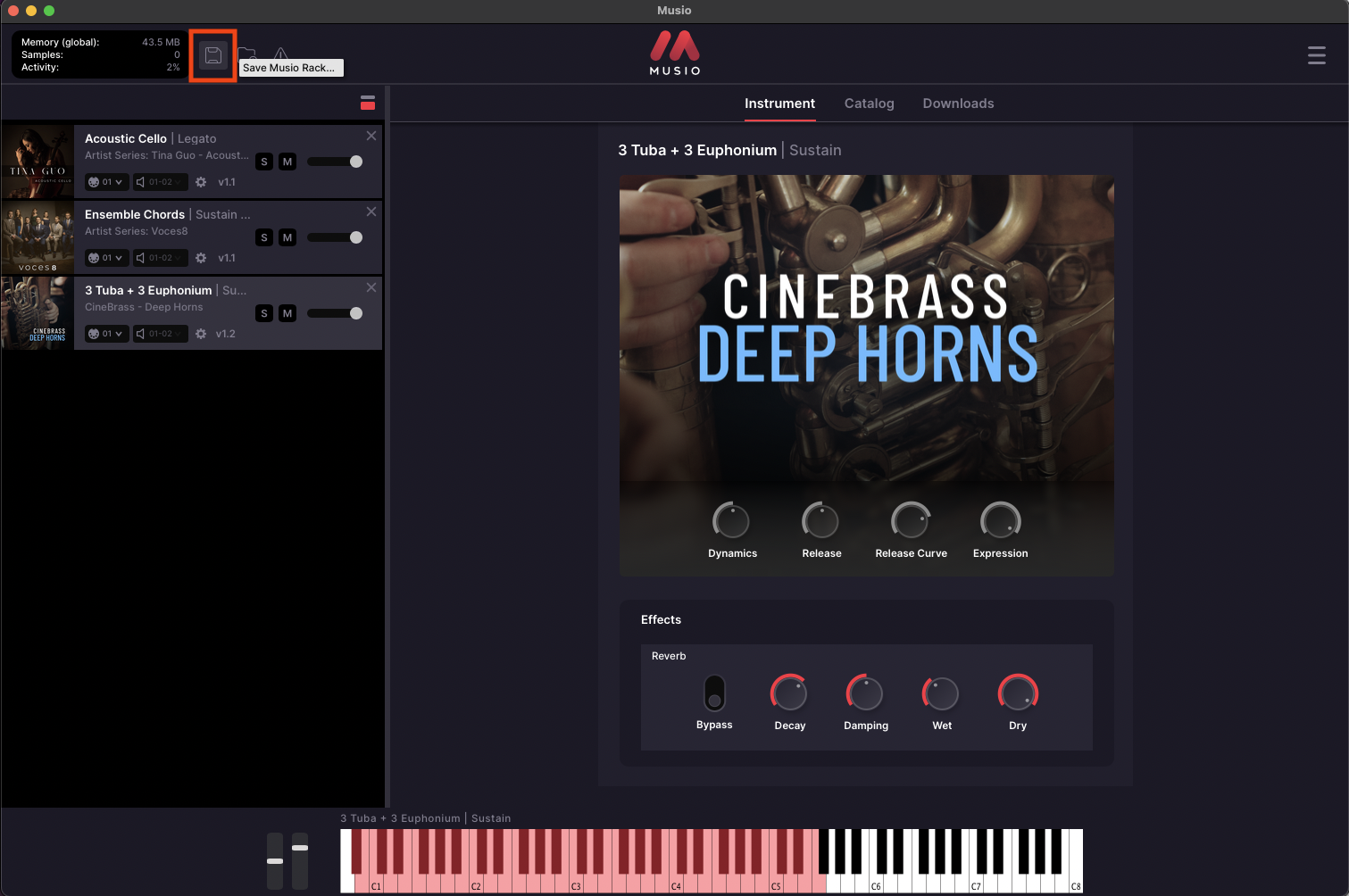Click the reverb Damping knob
Image resolution: width=1349 pixels, height=896 pixels.
point(865,693)
